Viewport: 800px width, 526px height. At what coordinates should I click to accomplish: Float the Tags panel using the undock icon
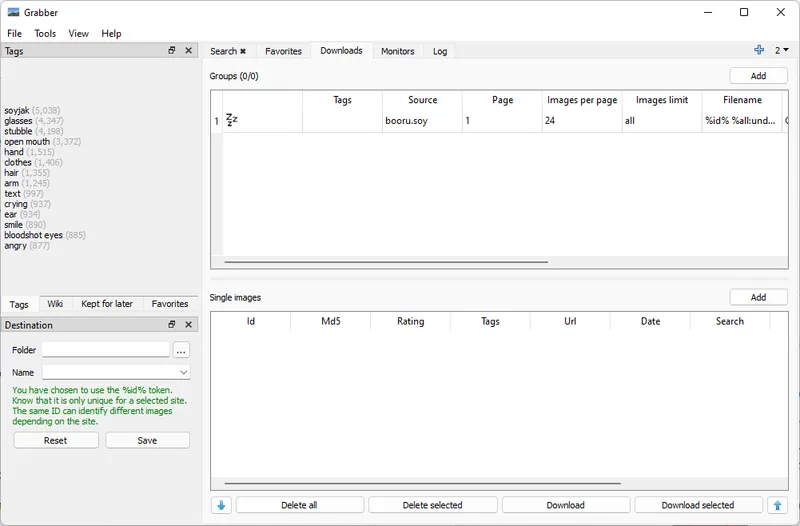[172, 50]
